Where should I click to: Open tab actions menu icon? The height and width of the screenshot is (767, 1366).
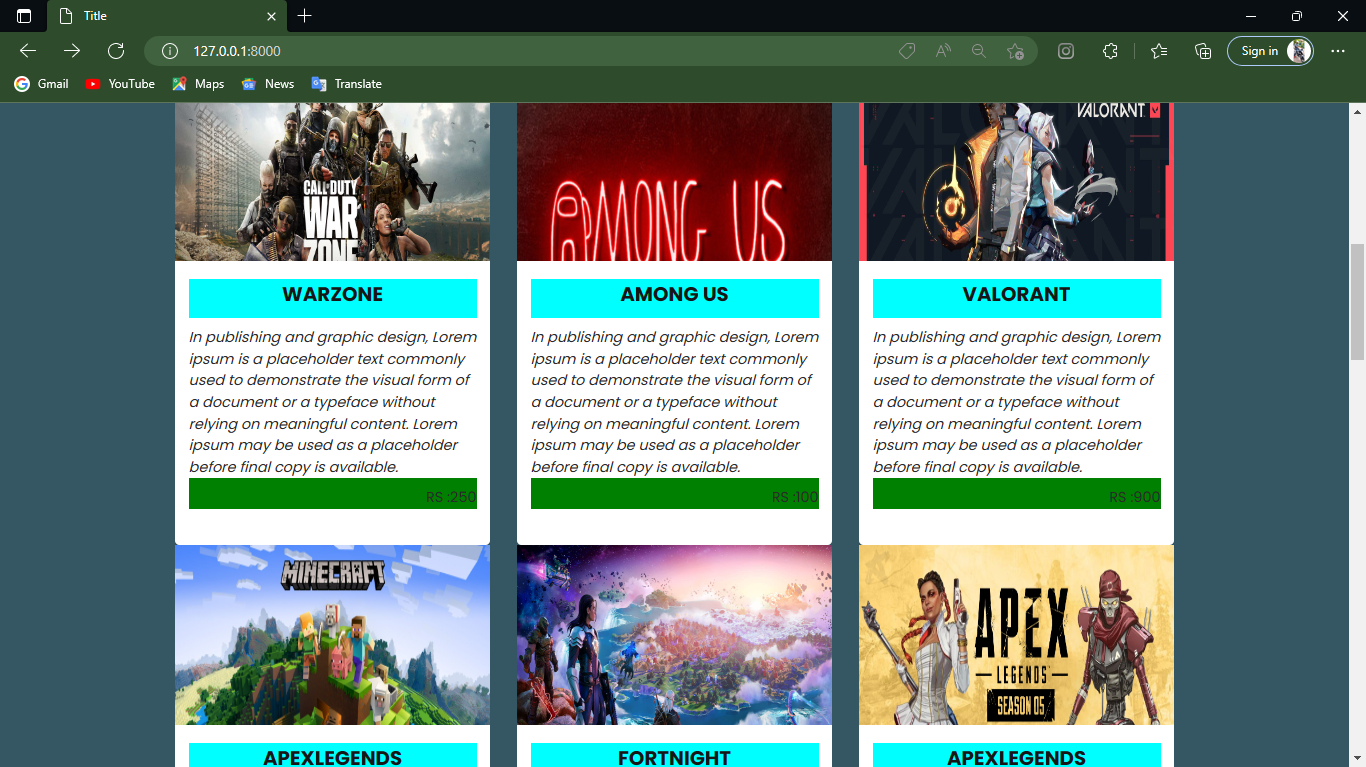point(24,16)
